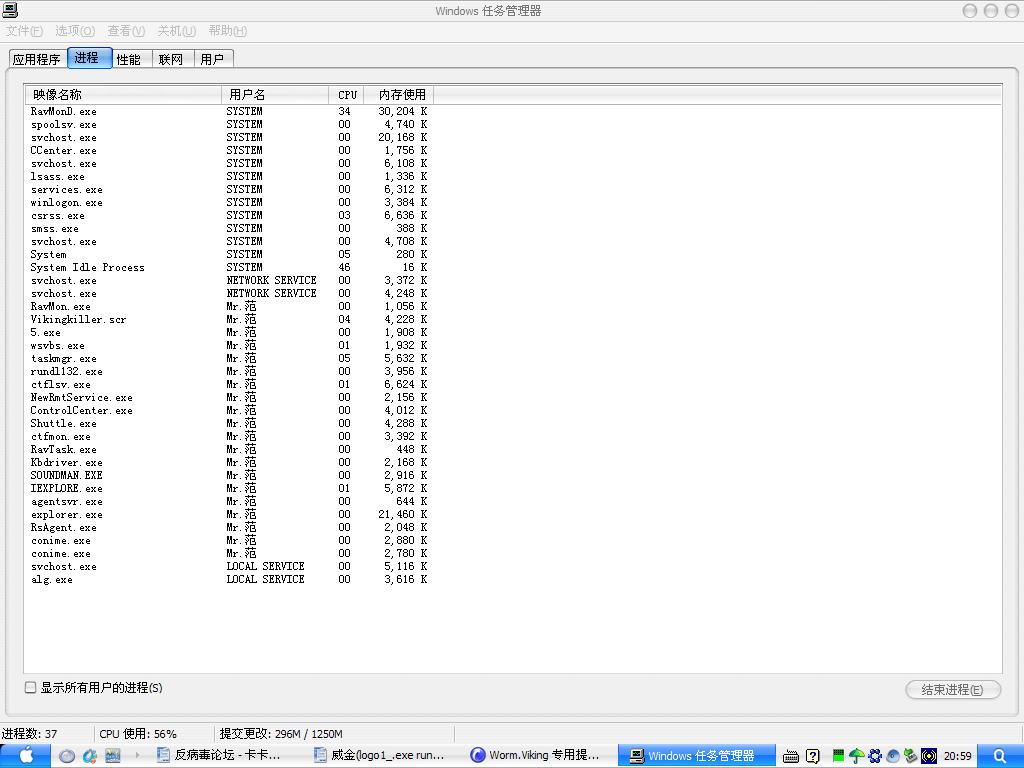The height and width of the screenshot is (768, 1024).
Task: Select the ControlCenter.exe process
Action: 229,411
